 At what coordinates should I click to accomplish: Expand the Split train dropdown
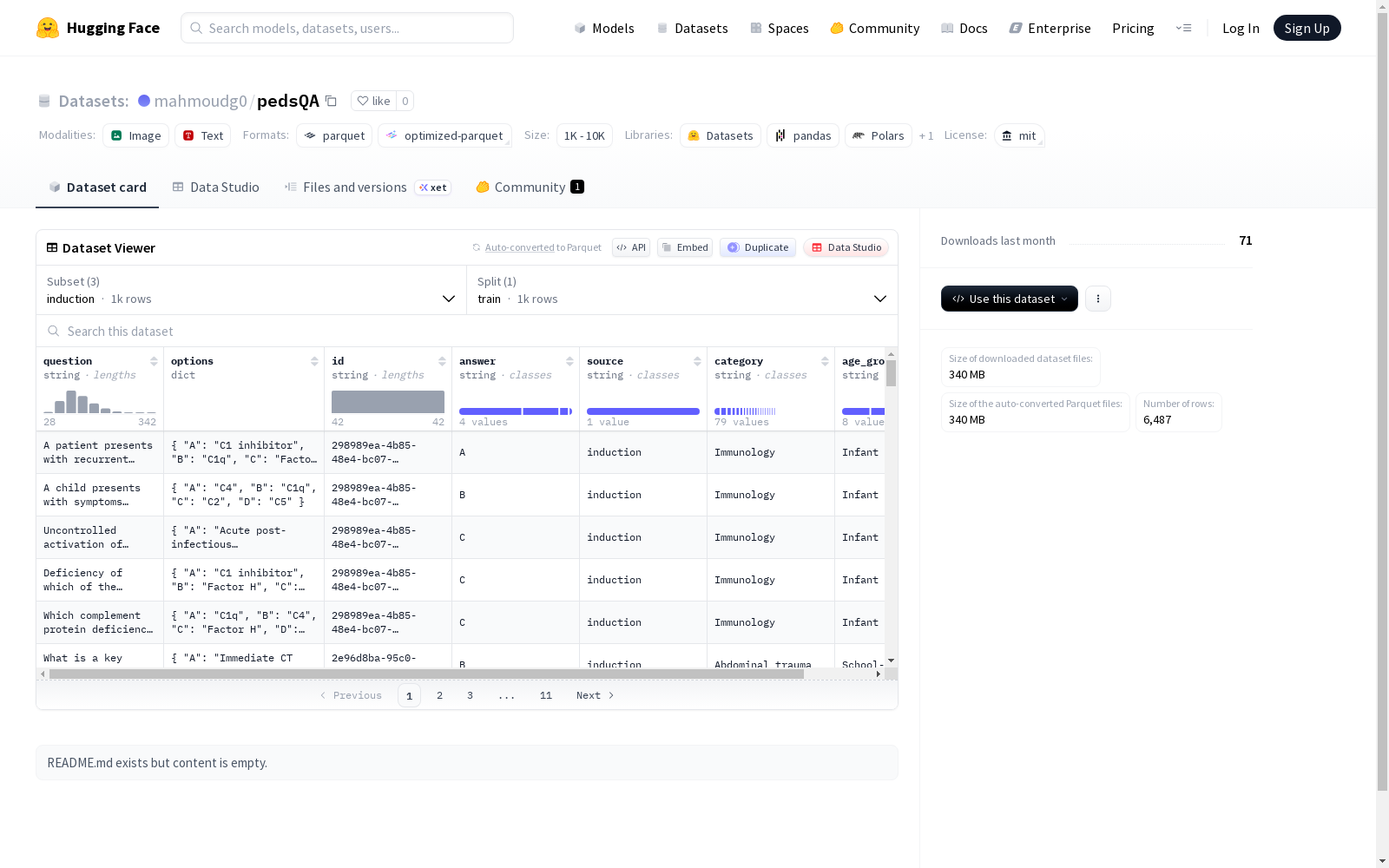coord(682,290)
